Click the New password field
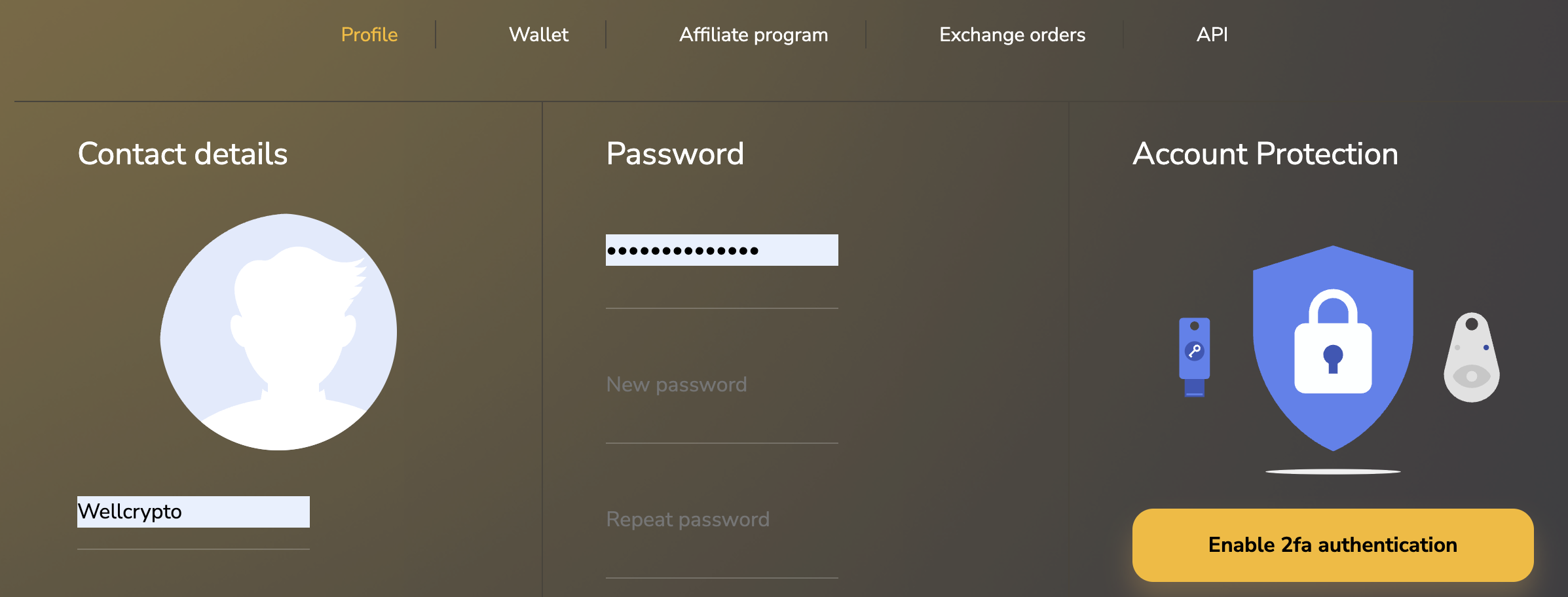 (x=722, y=385)
